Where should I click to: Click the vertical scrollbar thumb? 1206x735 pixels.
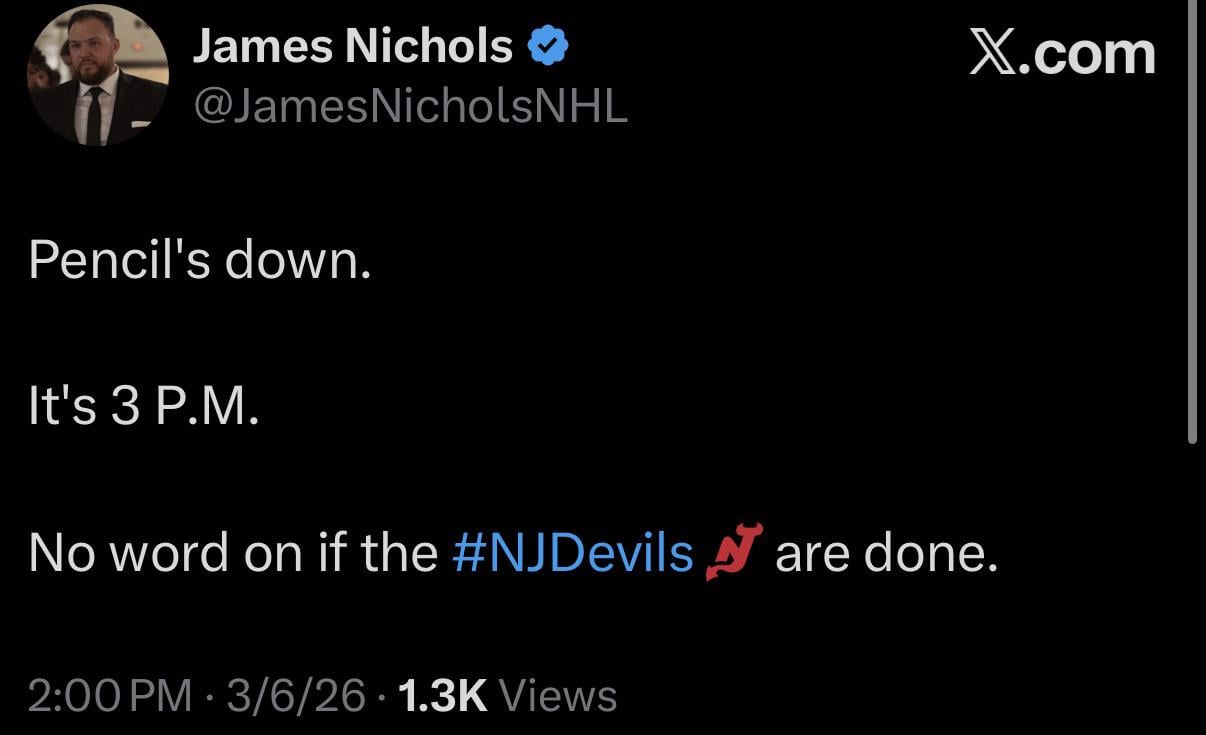(1192, 220)
